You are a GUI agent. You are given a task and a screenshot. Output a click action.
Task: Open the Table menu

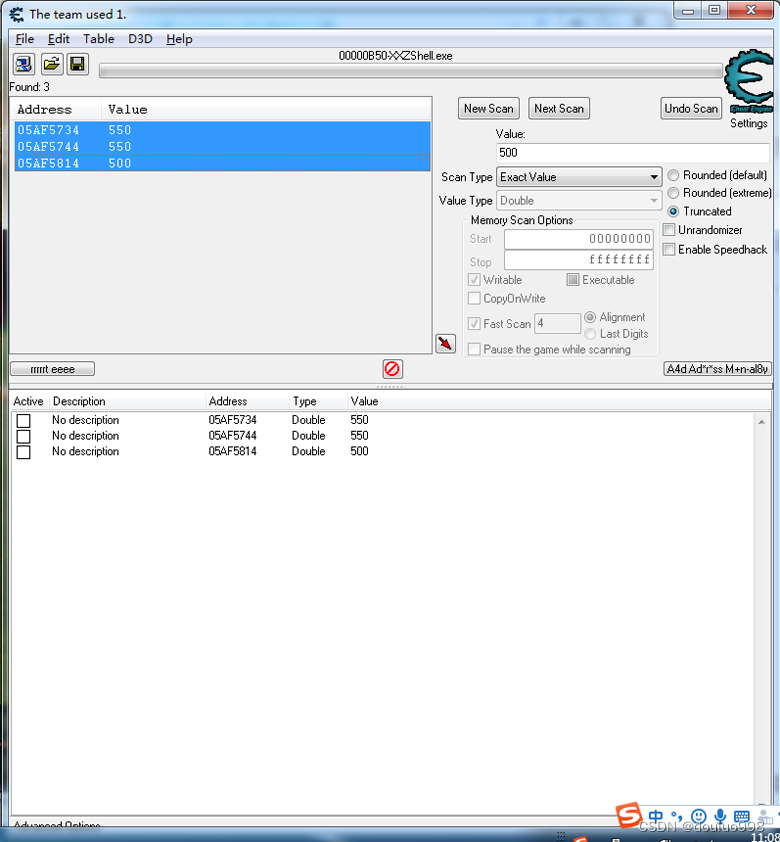[99, 39]
